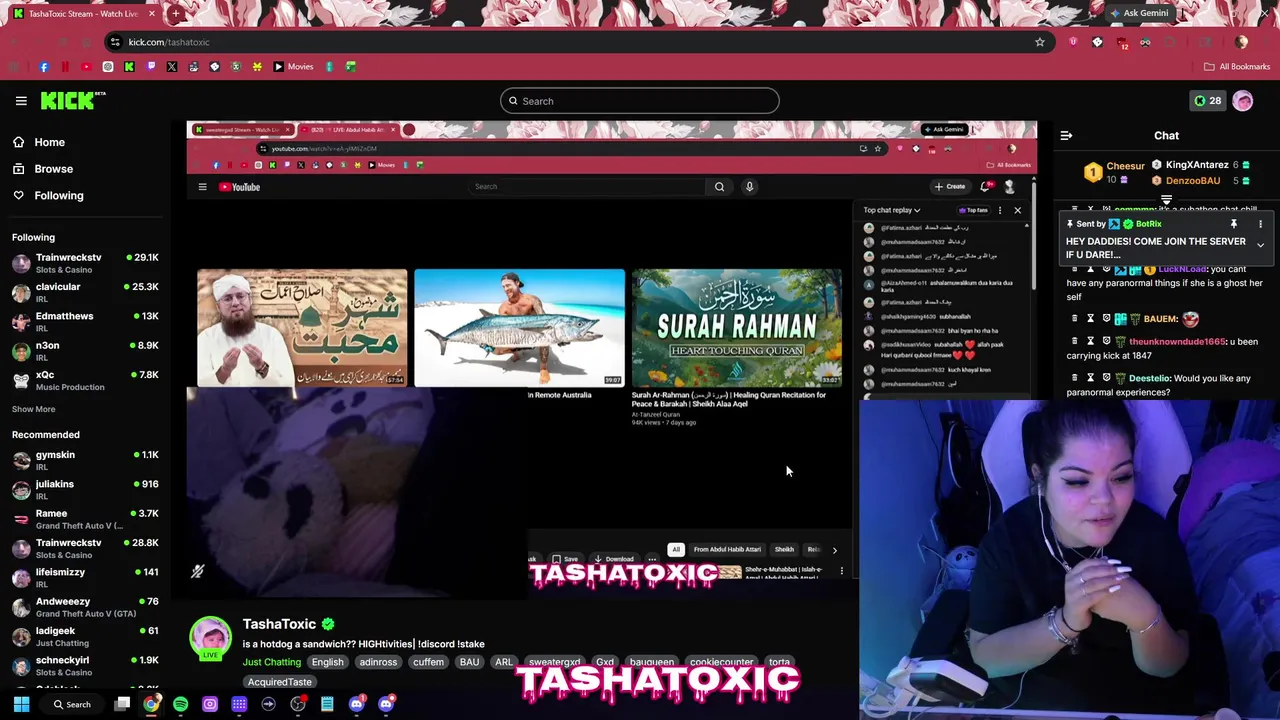Open the All Bookmarks folder

point(1237,67)
